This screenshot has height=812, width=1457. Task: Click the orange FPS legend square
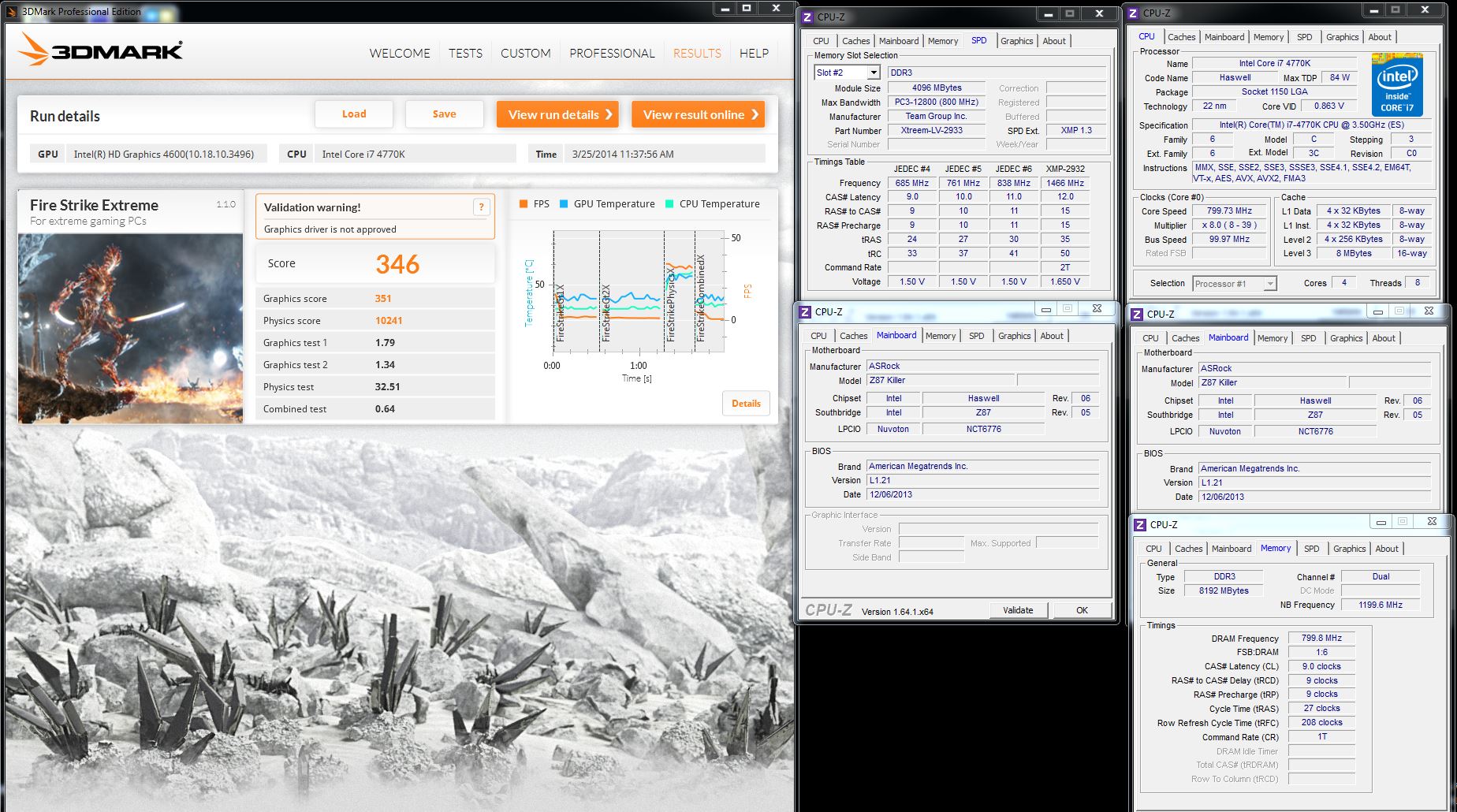pyautogui.click(x=524, y=203)
